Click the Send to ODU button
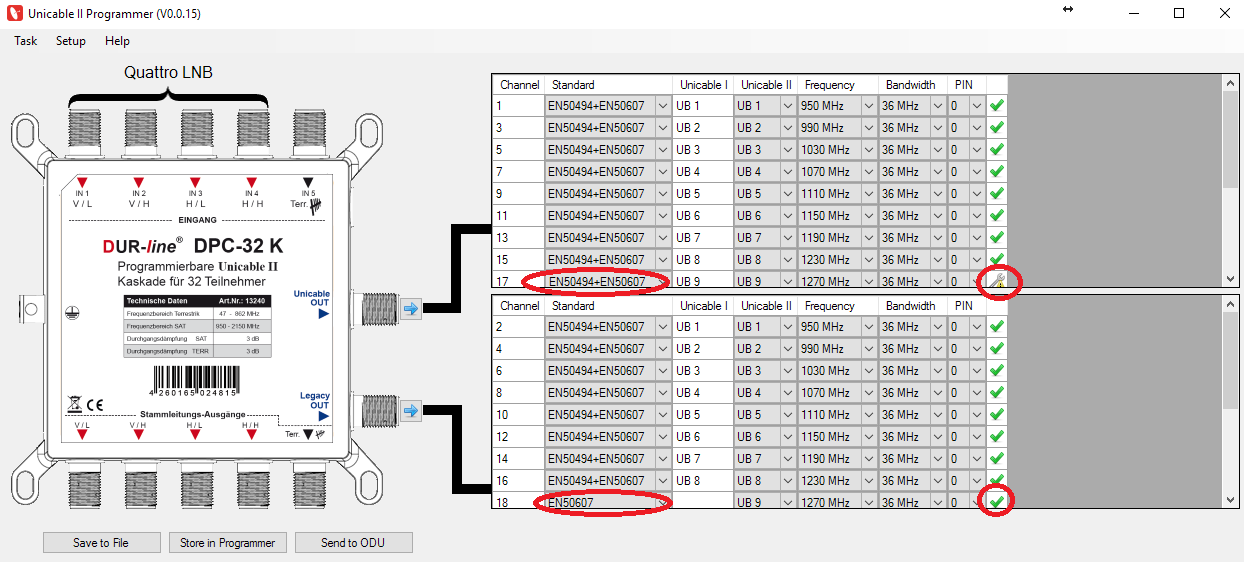This screenshot has width=1244, height=562. coord(353,543)
